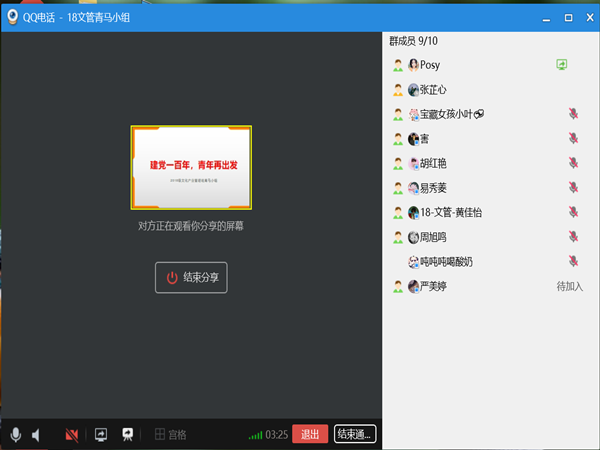Click the 结束分享 stop sharing button
Screen dimensions: 600x450
pos(191,278)
